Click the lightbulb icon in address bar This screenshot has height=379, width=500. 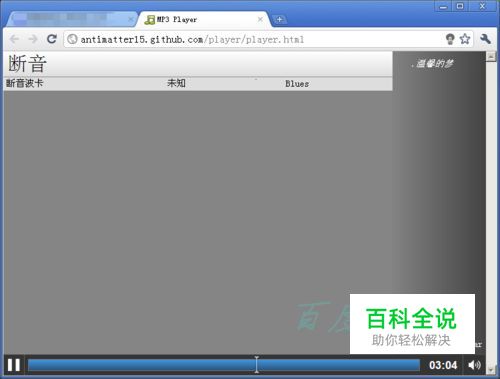(x=450, y=39)
